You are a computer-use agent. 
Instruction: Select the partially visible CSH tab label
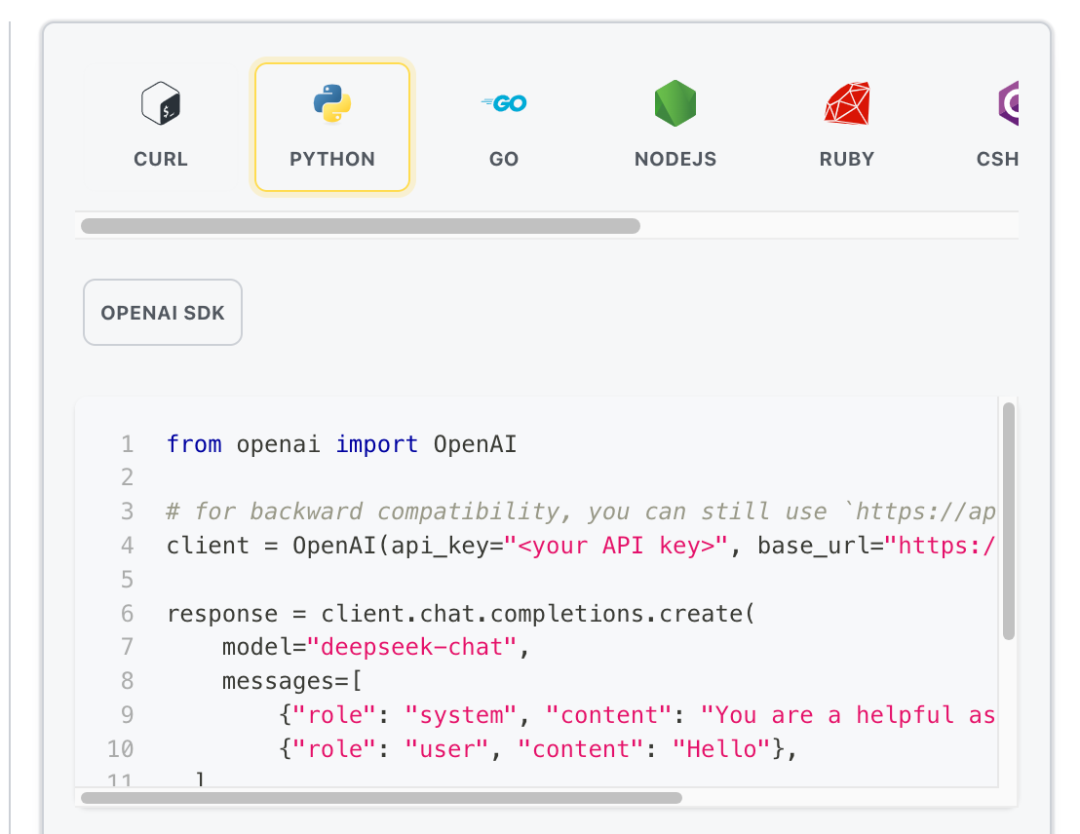click(x=997, y=159)
